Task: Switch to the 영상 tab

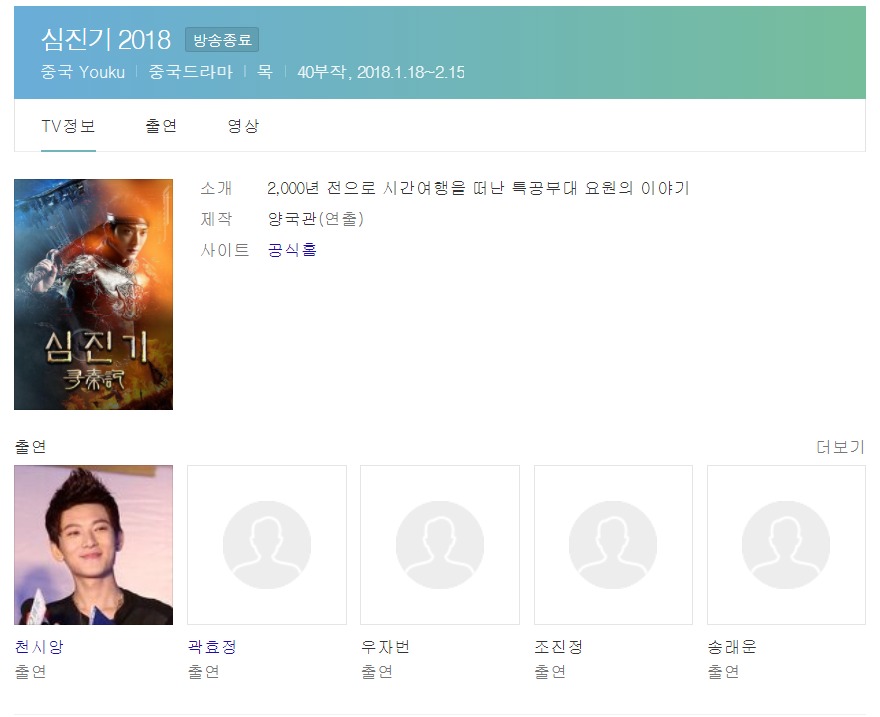Action: [x=243, y=126]
